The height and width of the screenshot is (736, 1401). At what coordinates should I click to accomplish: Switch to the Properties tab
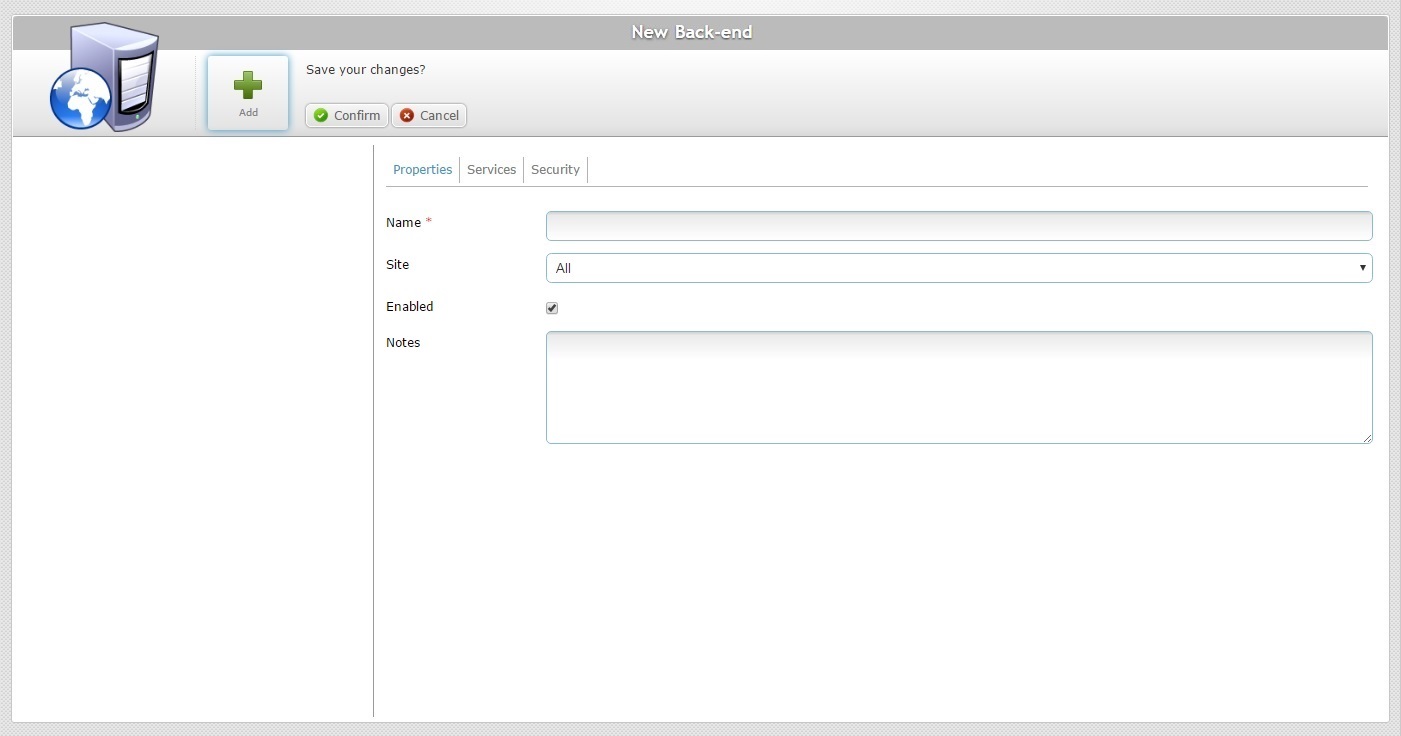coord(422,170)
